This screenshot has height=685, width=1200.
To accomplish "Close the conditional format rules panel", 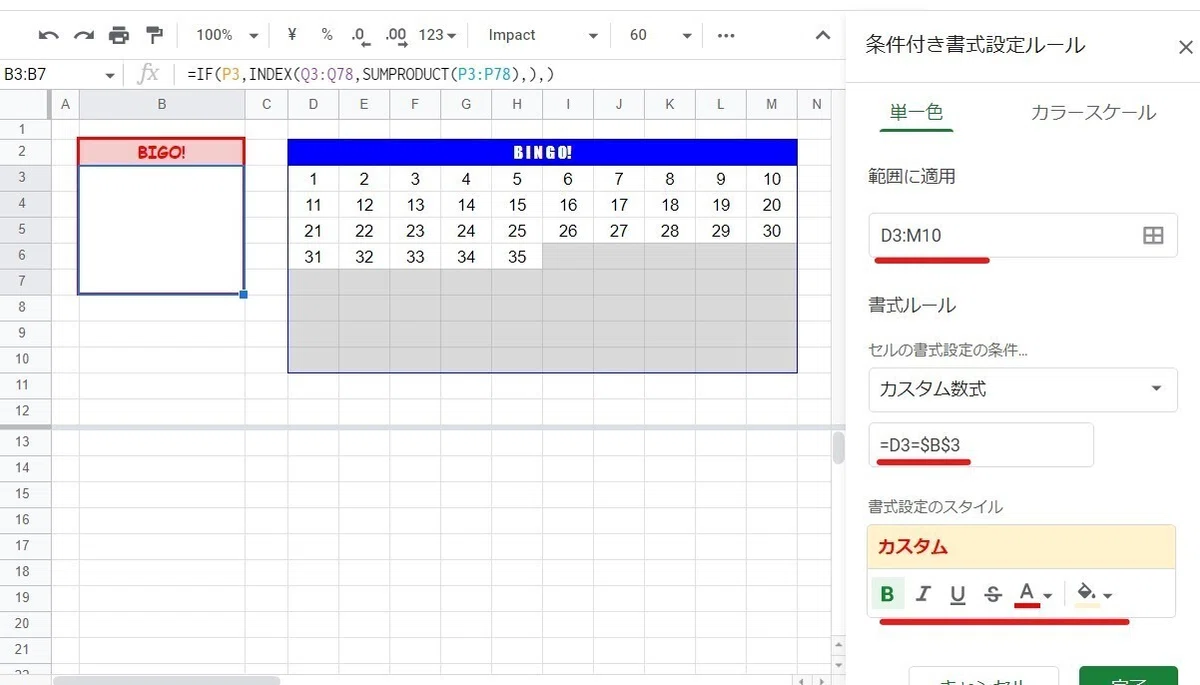I will click(x=1186, y=47).
